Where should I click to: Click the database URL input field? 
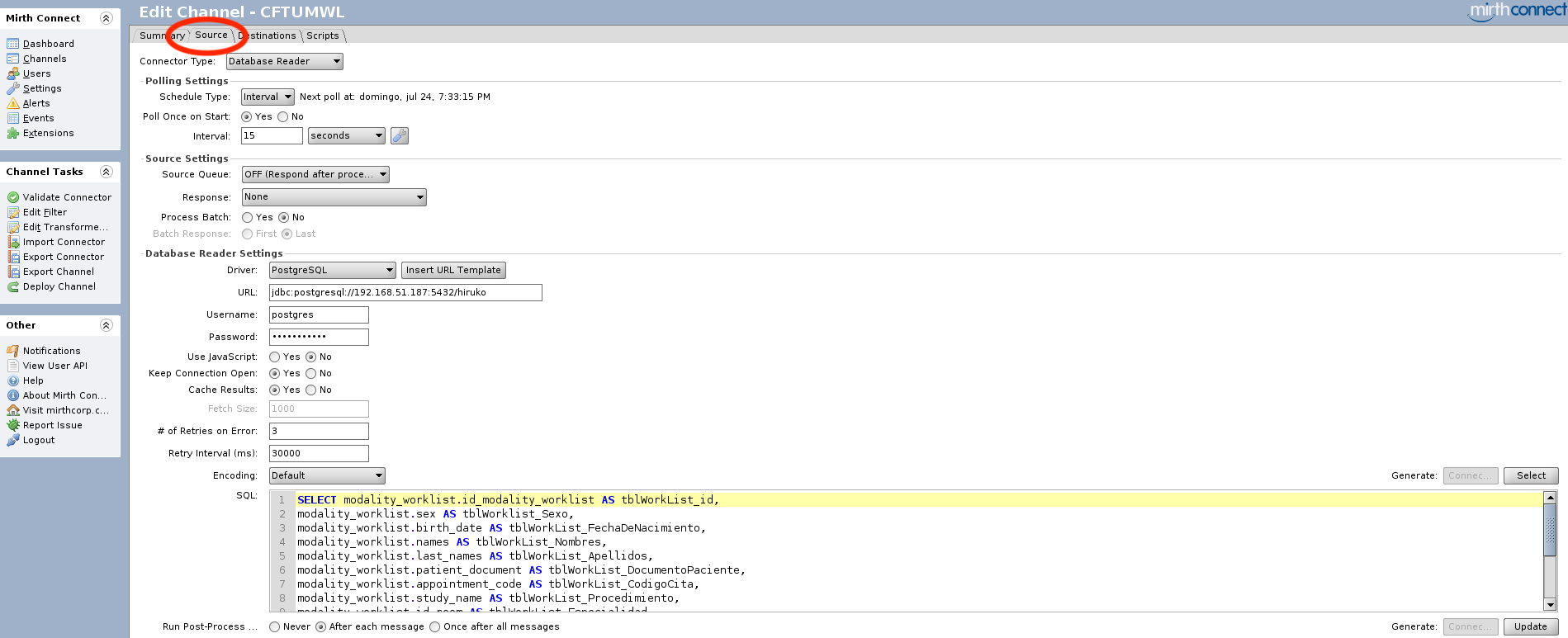(405, 293)
